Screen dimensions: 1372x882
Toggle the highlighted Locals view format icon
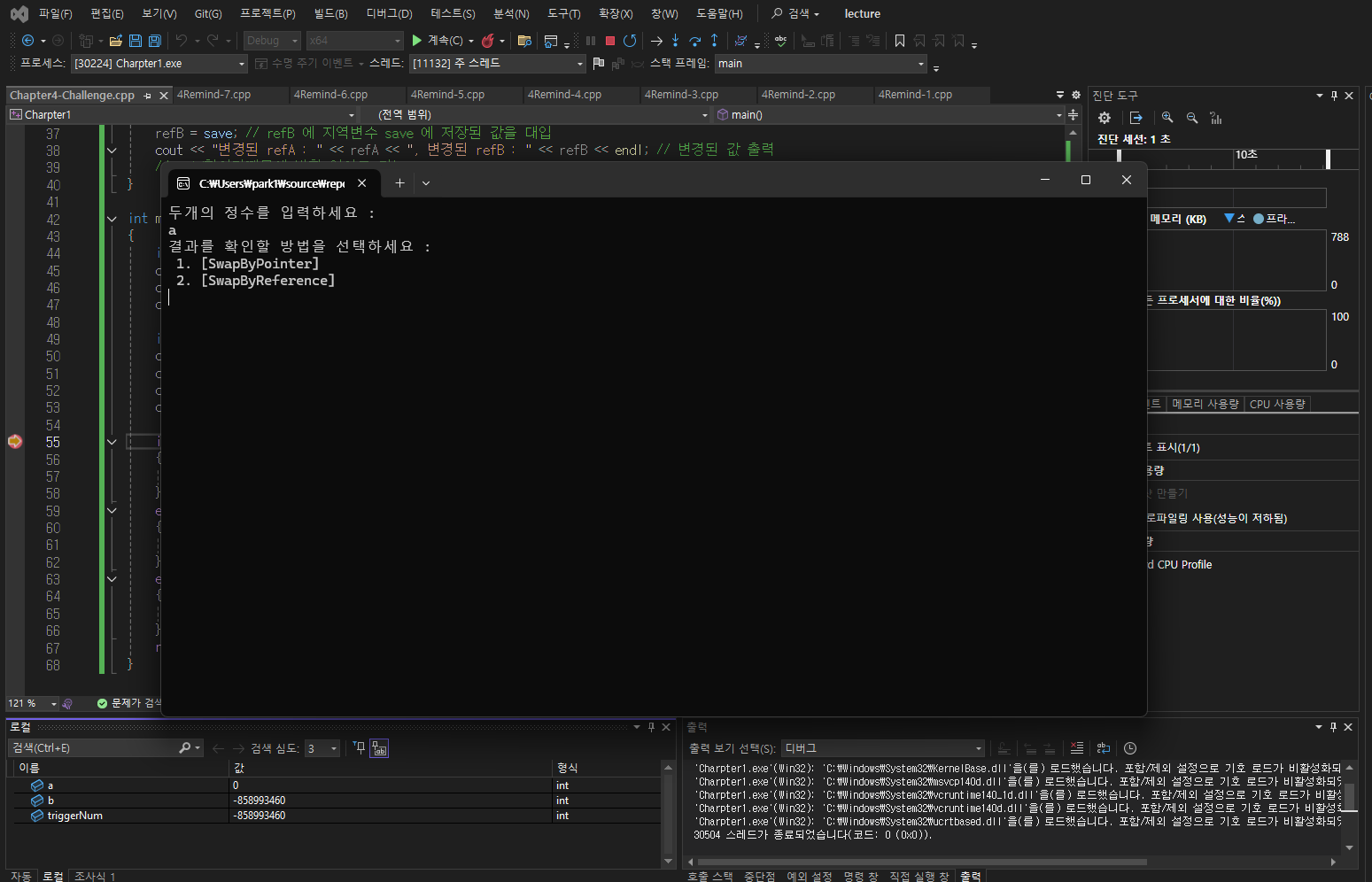tap(379, 748)
